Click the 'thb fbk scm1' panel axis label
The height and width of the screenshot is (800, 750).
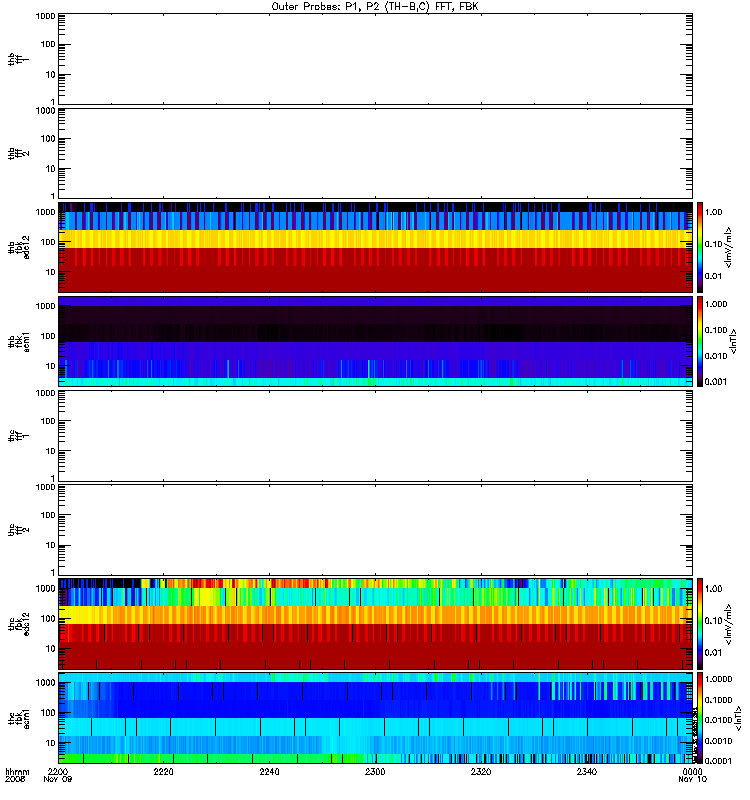18,342
